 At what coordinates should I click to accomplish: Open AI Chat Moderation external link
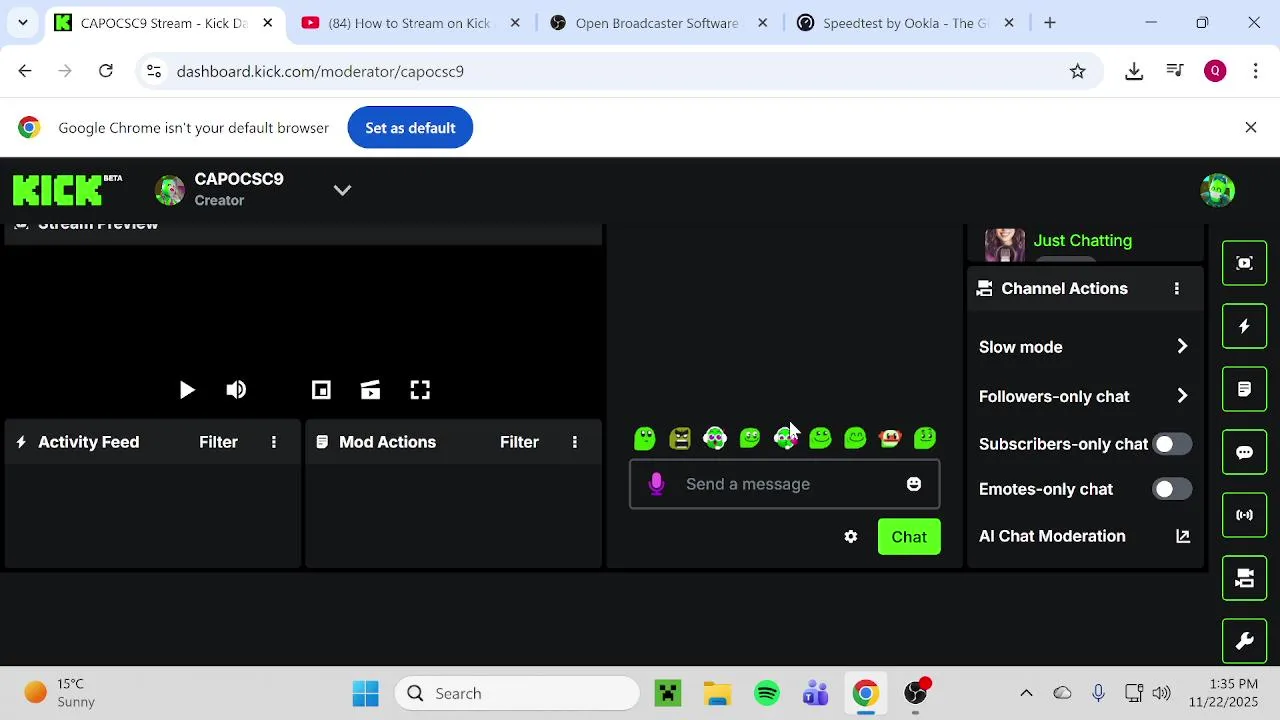pos(1183,536)
